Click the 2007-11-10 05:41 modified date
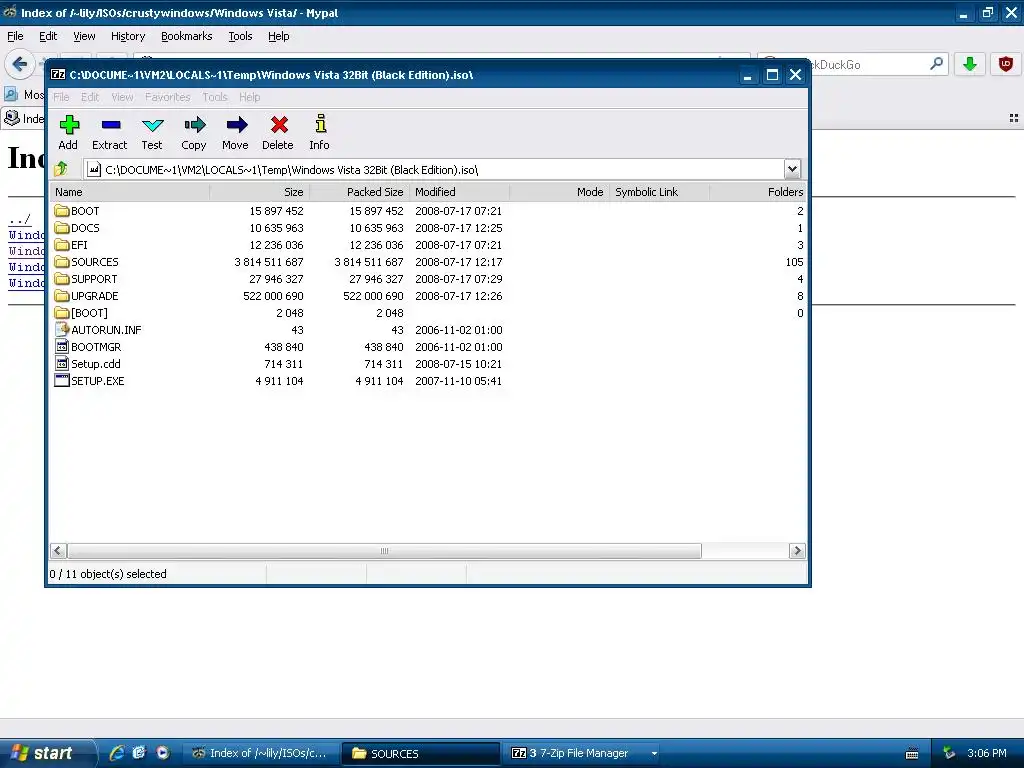This screenshot has height=768, width=1024. pyautogui.click(x=458, y=381)
